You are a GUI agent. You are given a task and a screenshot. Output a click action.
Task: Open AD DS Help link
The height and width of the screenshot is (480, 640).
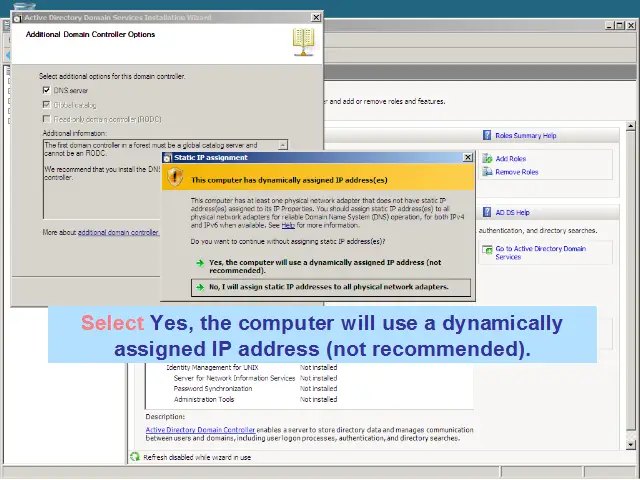coord(512,213)
